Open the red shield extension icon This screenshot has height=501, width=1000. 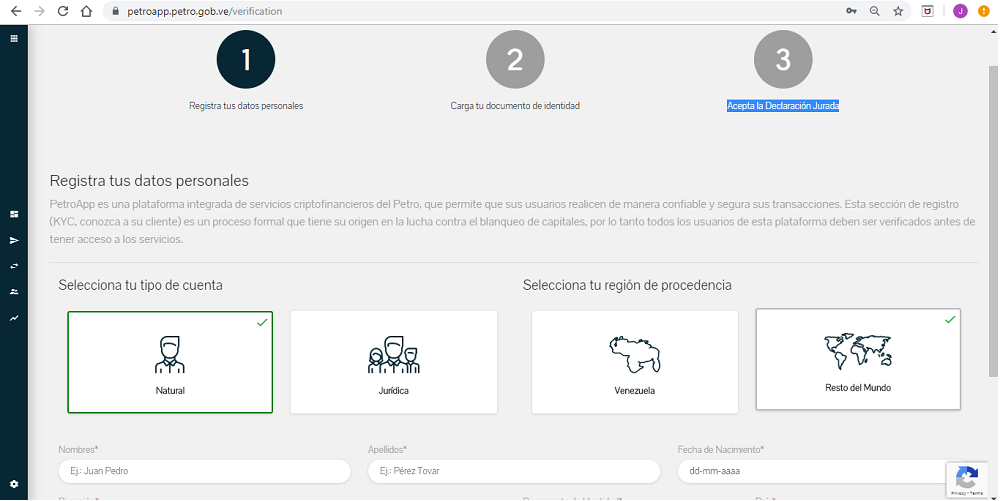[x=928, y=11]
